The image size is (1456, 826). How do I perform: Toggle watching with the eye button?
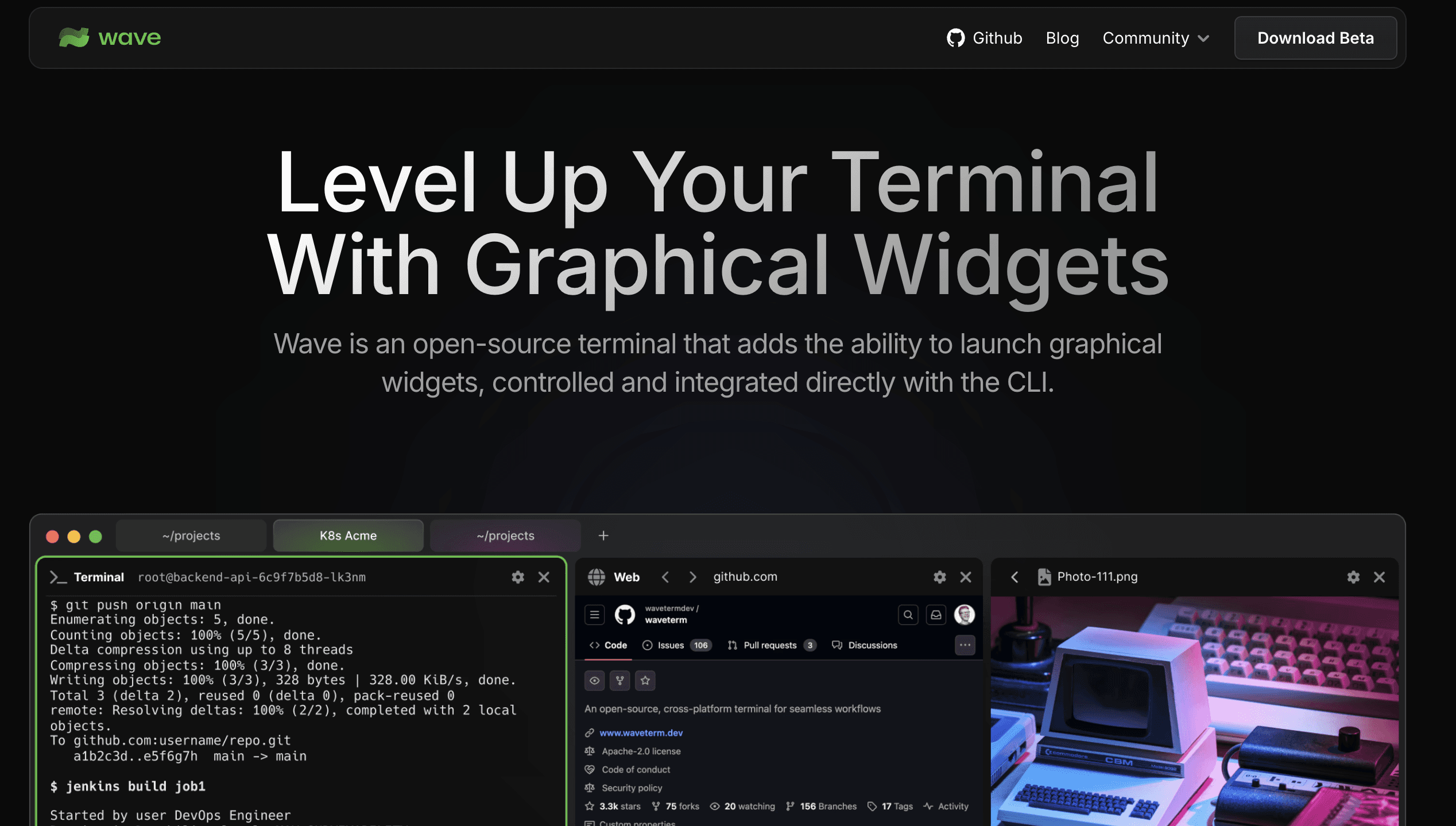(x=595, y=681)
